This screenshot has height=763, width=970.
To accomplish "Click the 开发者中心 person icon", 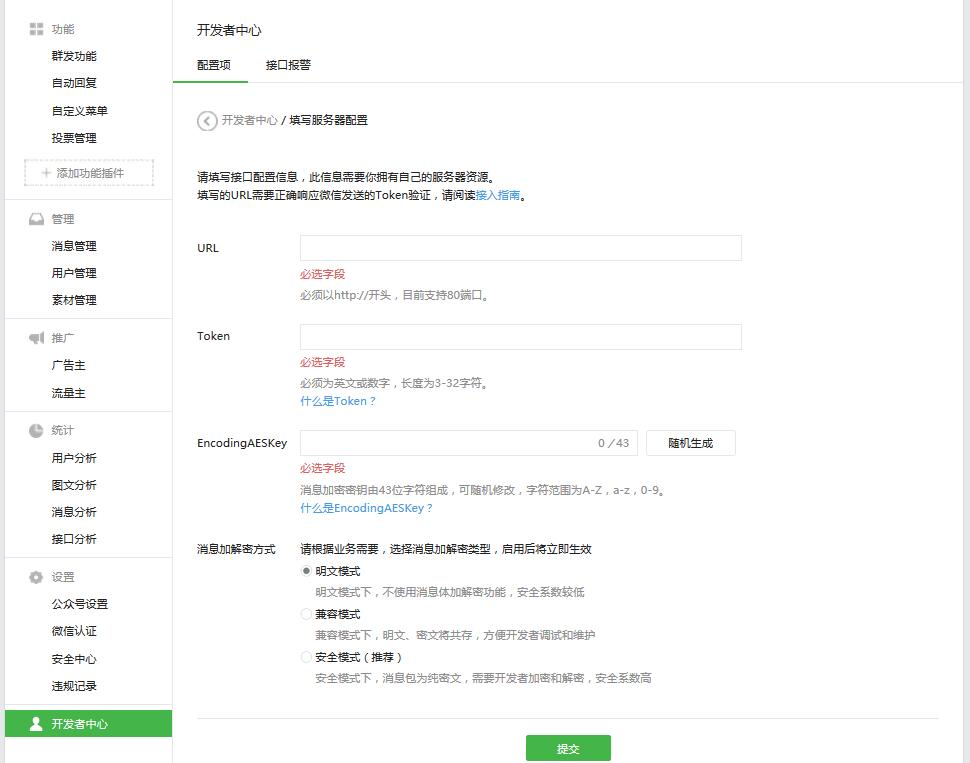I will pyautogui.click(x=36, y=723).
